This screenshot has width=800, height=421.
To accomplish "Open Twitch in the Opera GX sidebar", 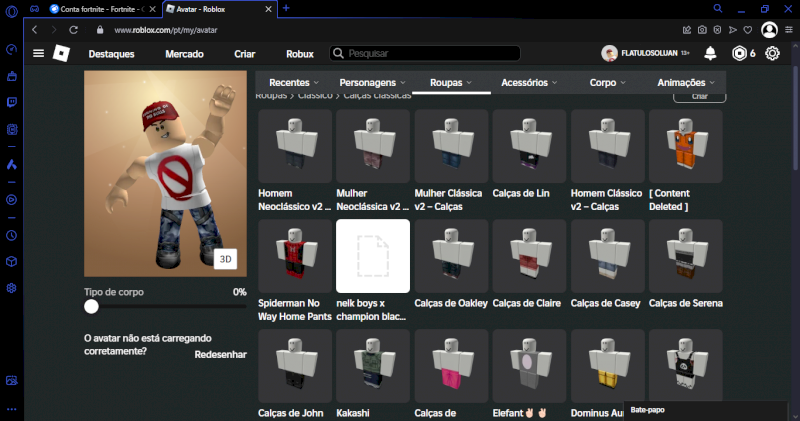I will [11, 102].
